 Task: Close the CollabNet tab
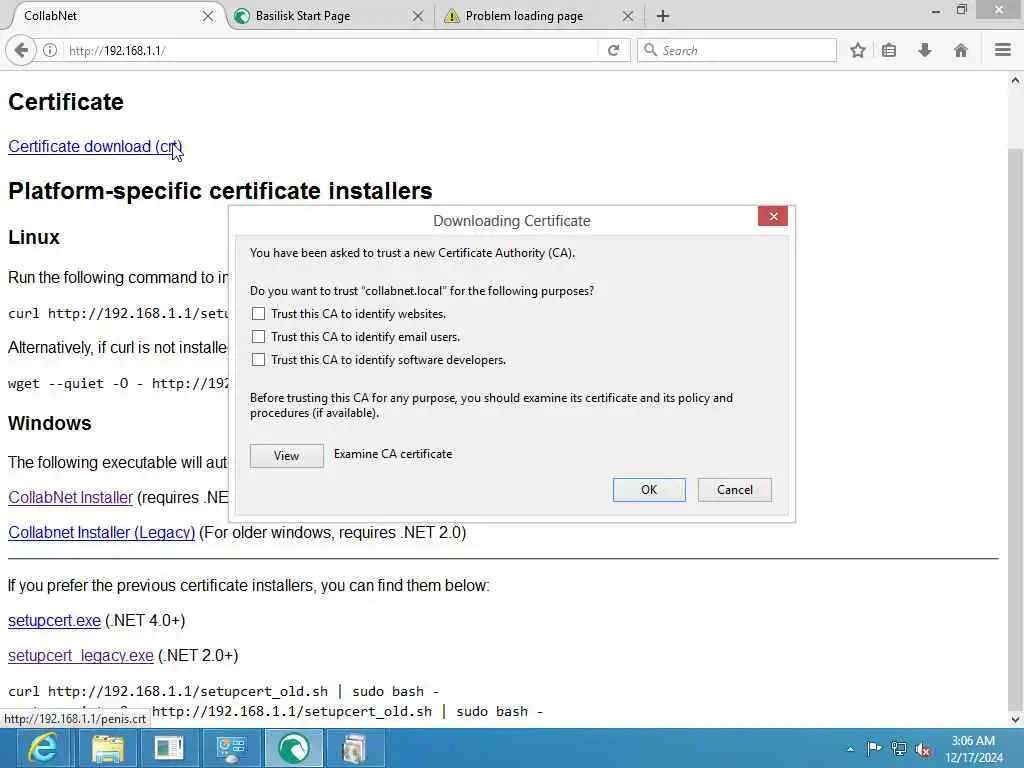[x=208, y=16]
